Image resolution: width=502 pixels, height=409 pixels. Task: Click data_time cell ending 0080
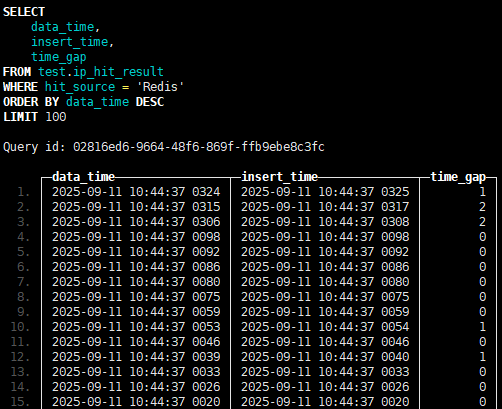pos(136,282)
